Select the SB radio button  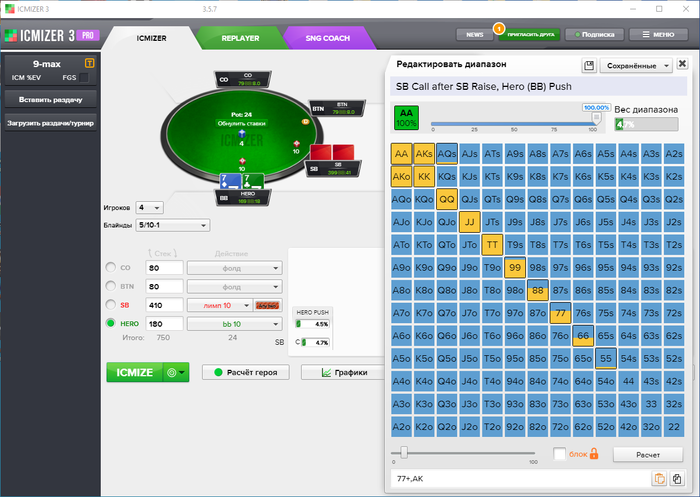[x=110, y=305]
